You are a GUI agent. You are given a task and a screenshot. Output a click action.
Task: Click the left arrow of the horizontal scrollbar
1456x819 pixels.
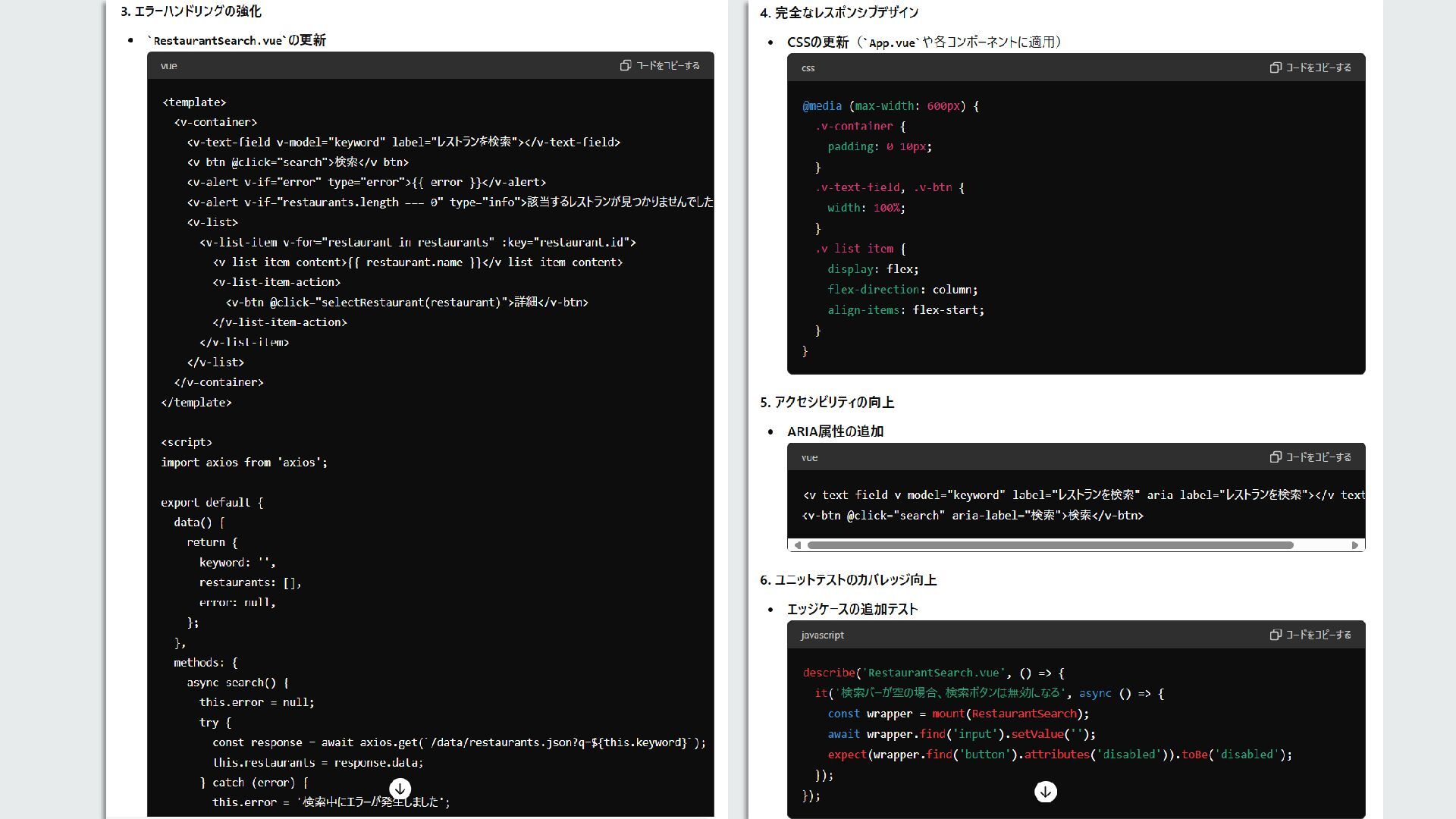point(797,545)
